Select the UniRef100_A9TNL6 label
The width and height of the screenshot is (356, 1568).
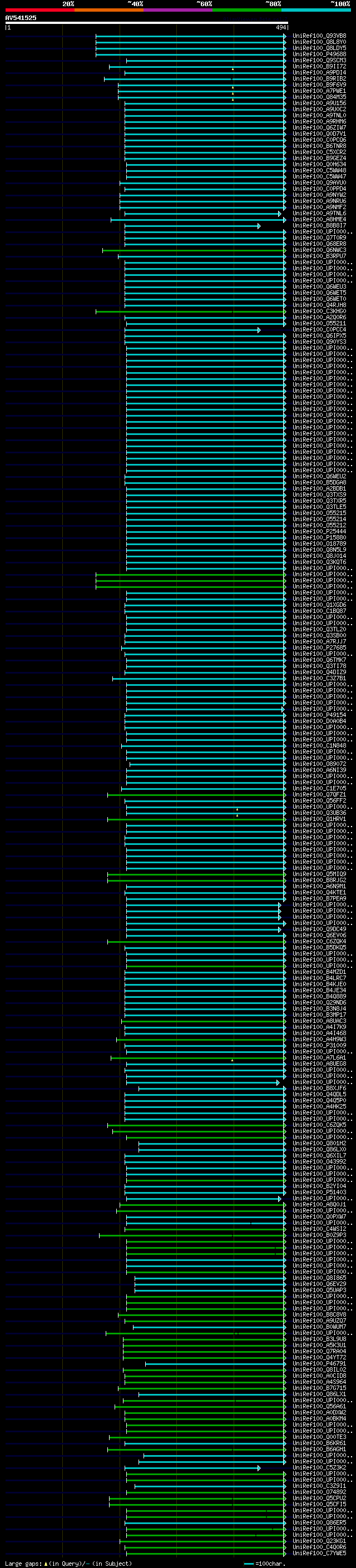pos(319,213)
